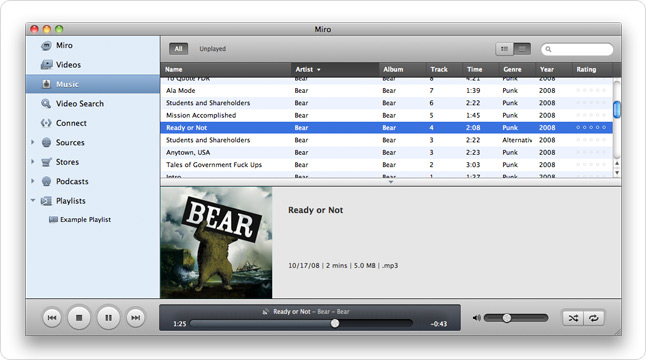Skip to previous track
Screen dimensions: 646x360
(x=52, y=318)
